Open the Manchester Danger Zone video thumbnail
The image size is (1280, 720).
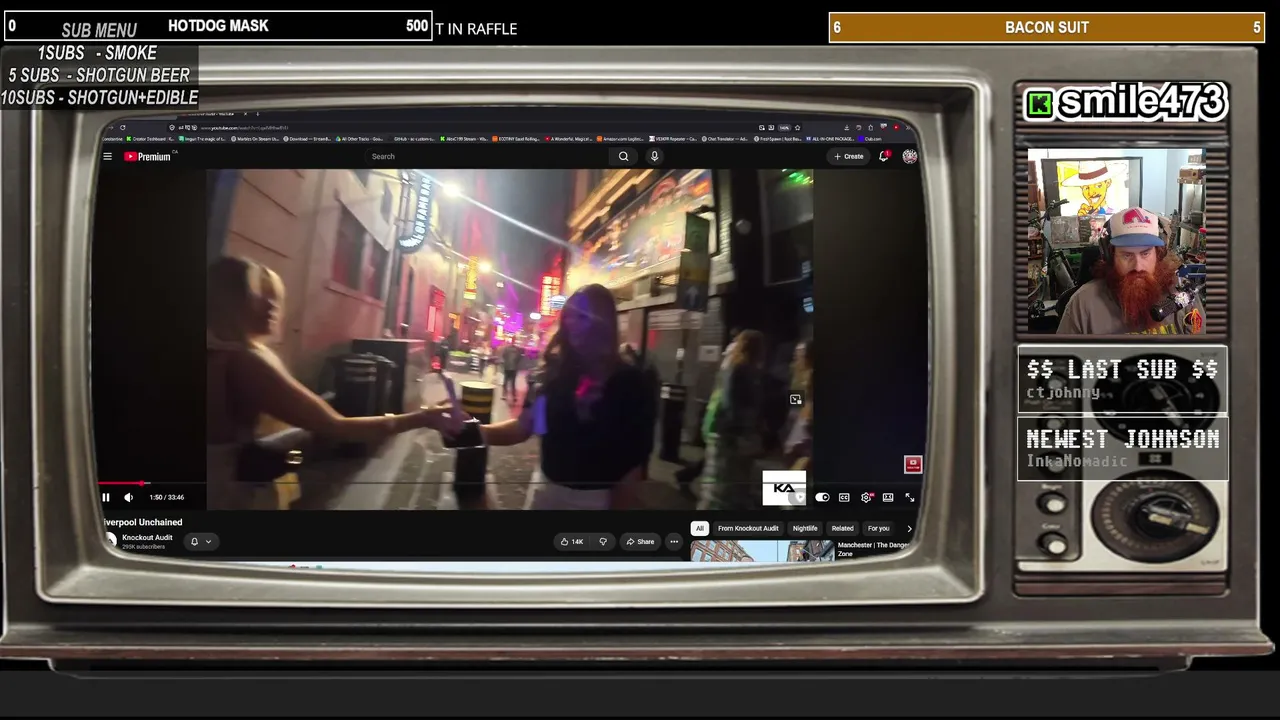click(x=762, y=551)
